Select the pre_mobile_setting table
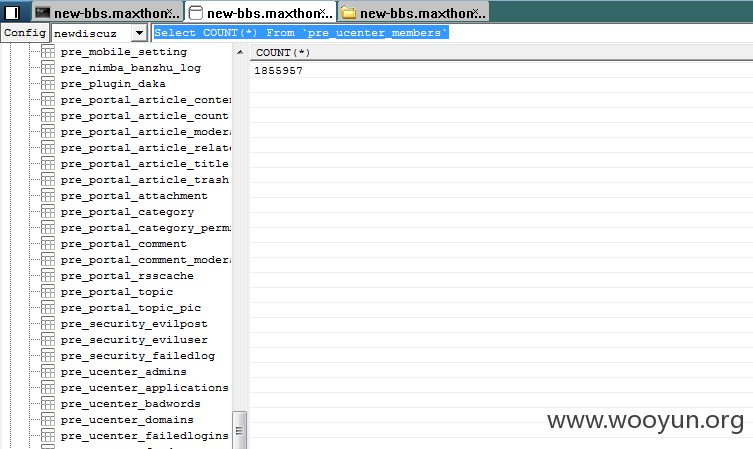This screenshot has width=753, height=449. pos(124,52)
